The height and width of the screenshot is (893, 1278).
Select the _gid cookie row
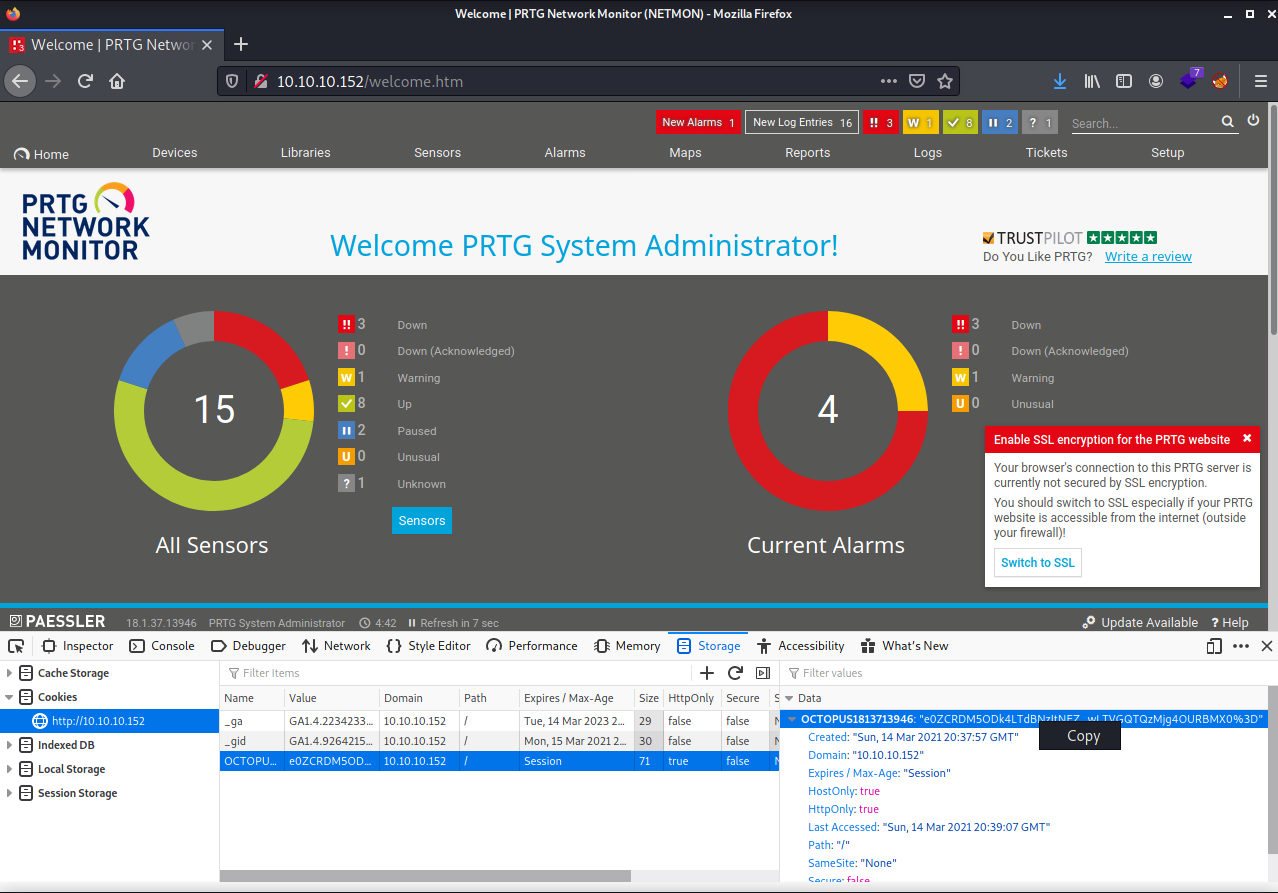tap(499, 741)
